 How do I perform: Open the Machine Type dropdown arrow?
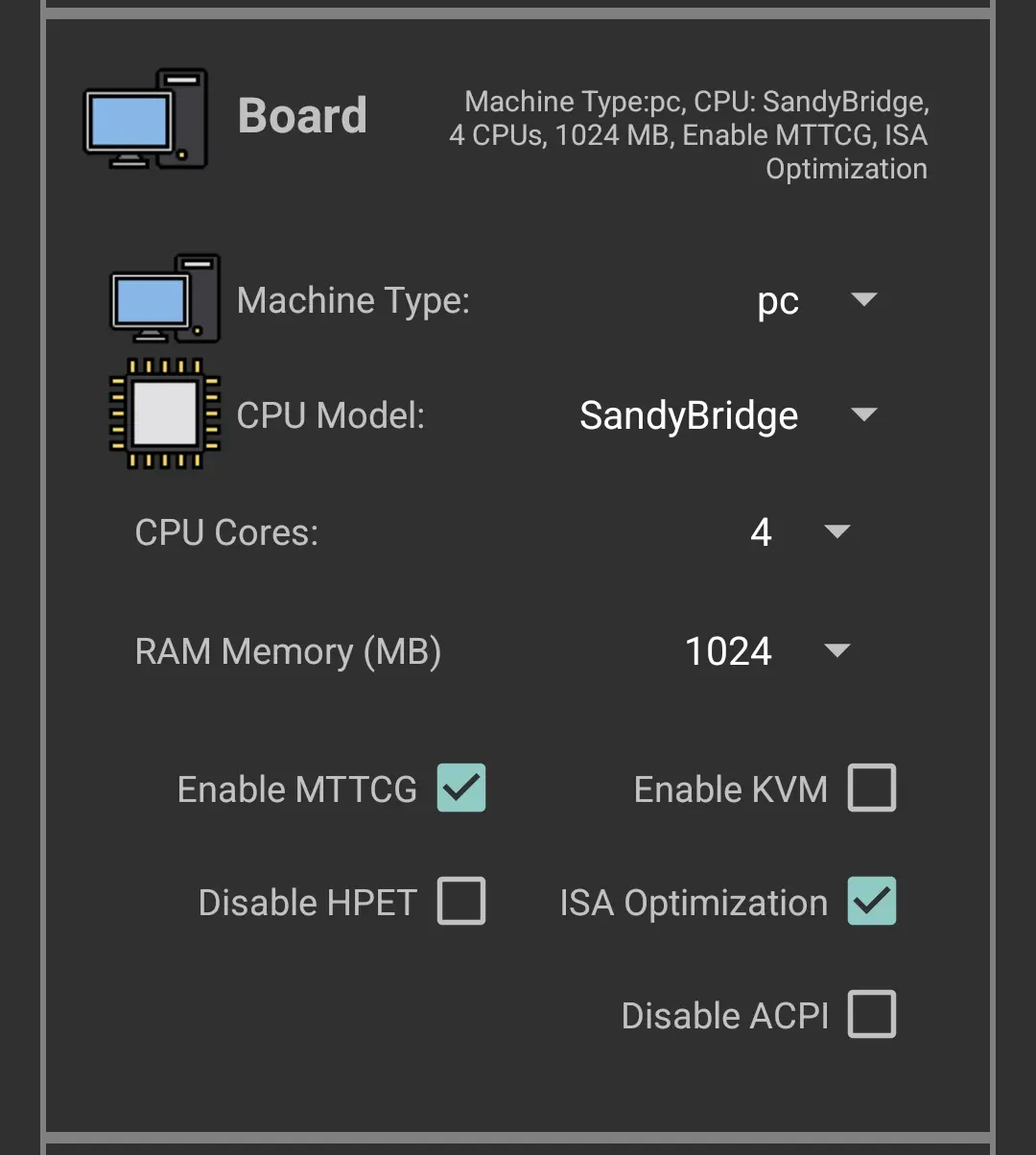pos(864,300)
